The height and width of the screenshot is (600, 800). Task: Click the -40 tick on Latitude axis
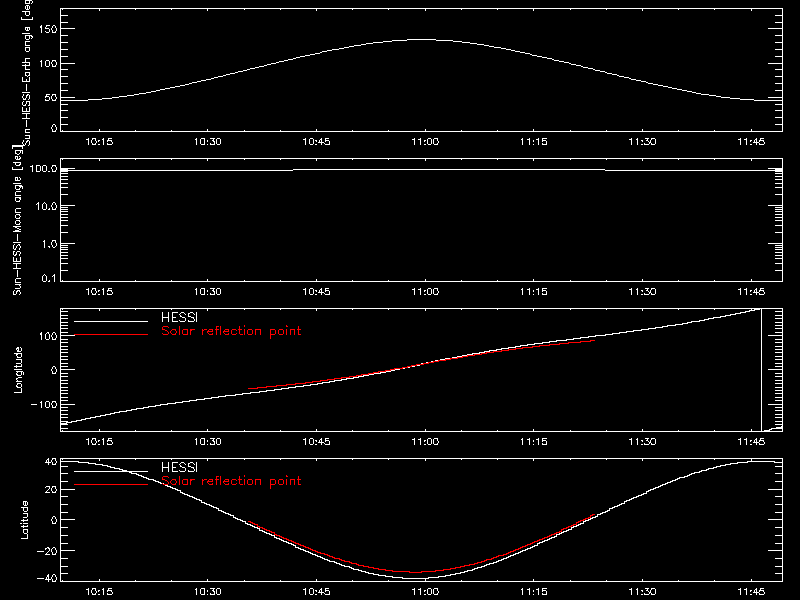[47, 579]
